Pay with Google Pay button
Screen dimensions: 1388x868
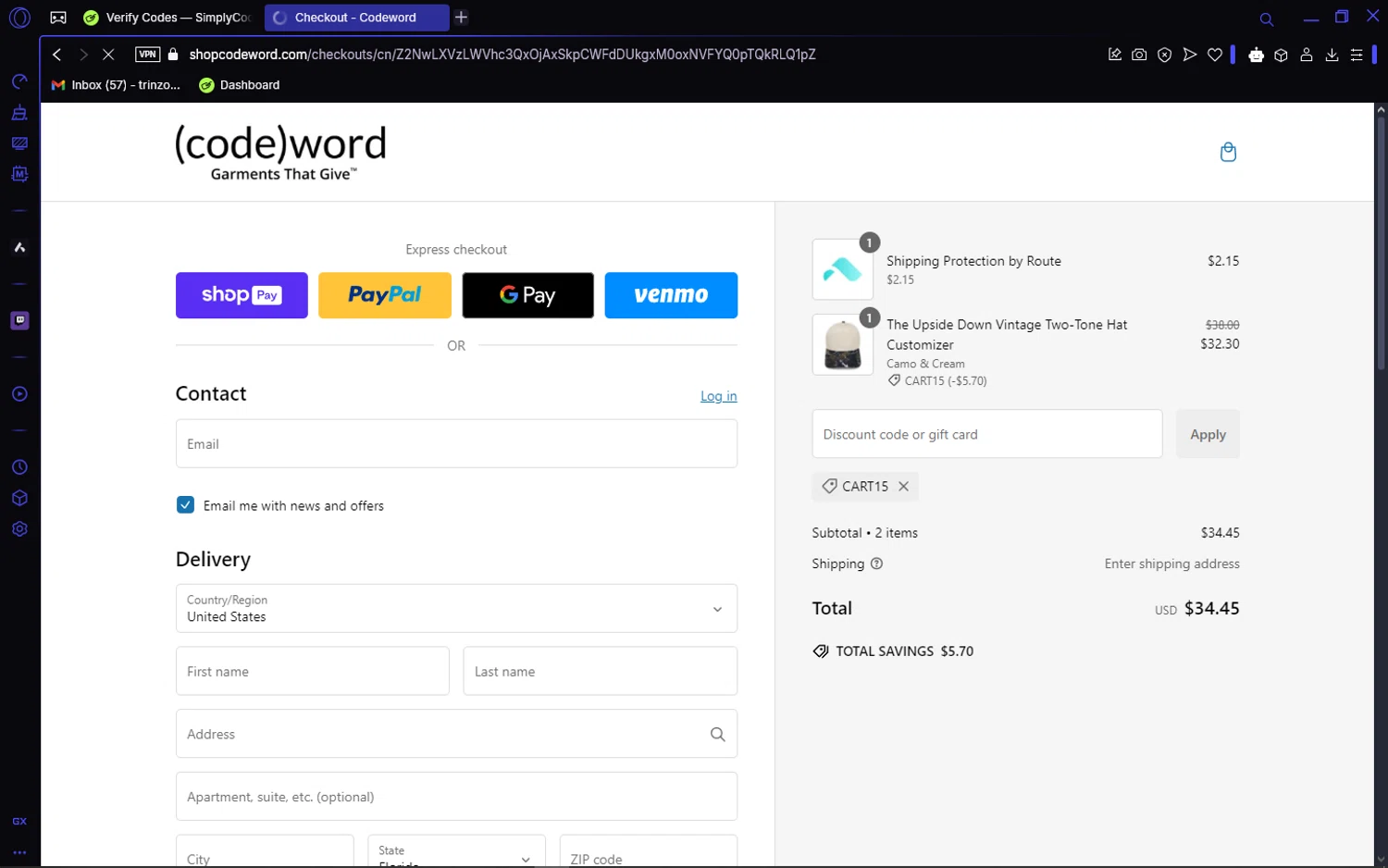[x=527, y=295]
